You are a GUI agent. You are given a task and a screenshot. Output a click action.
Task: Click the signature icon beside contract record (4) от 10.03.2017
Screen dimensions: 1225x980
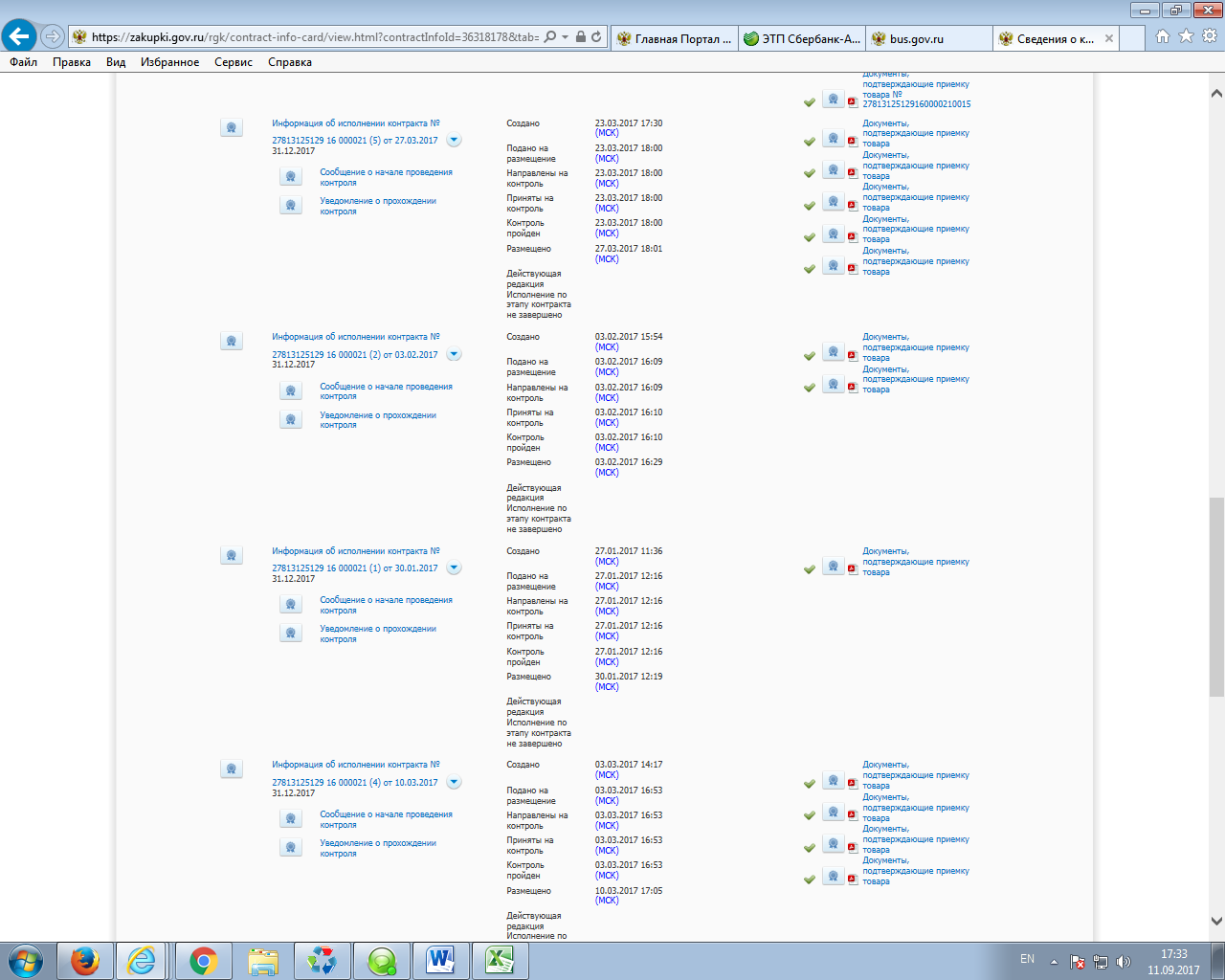pyautogui.click(x=232, y=768)
